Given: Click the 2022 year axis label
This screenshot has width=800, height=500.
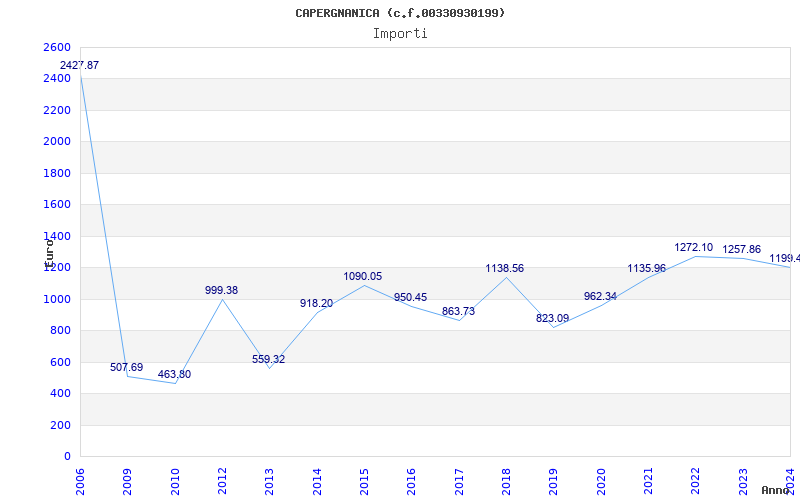Looking at the screenshot, I should pyautogui.click(x=696, y=482).
